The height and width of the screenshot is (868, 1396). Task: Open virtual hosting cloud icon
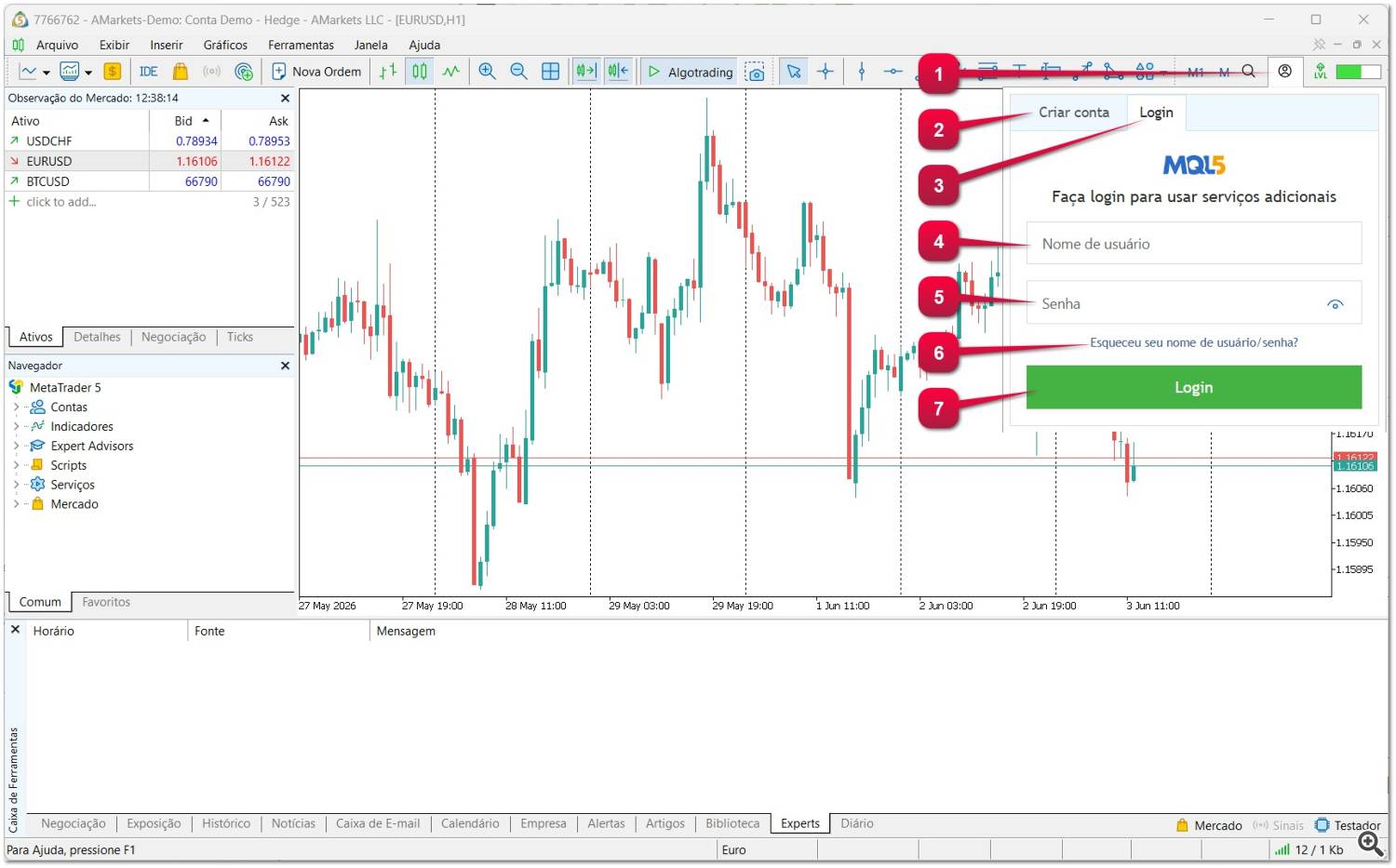[244, 72]
